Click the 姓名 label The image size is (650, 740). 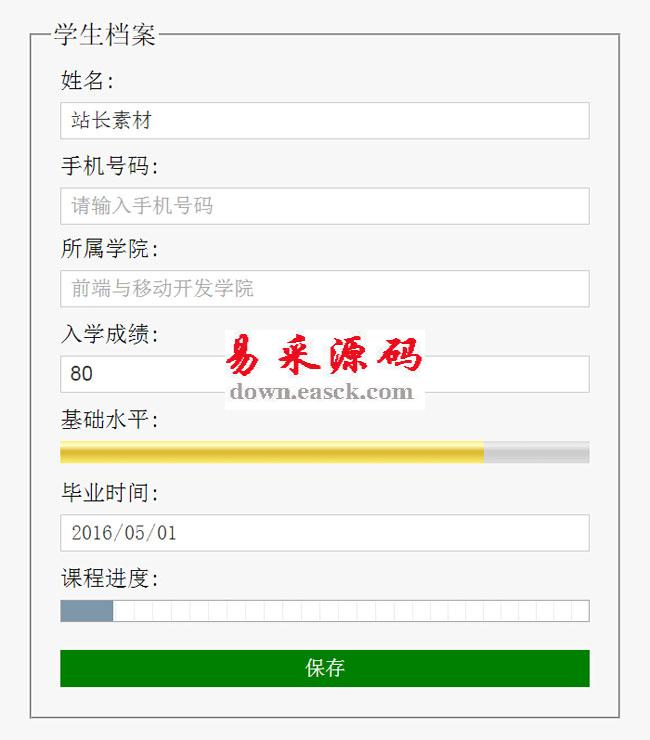pyautogui.click(x=87, y=80)
